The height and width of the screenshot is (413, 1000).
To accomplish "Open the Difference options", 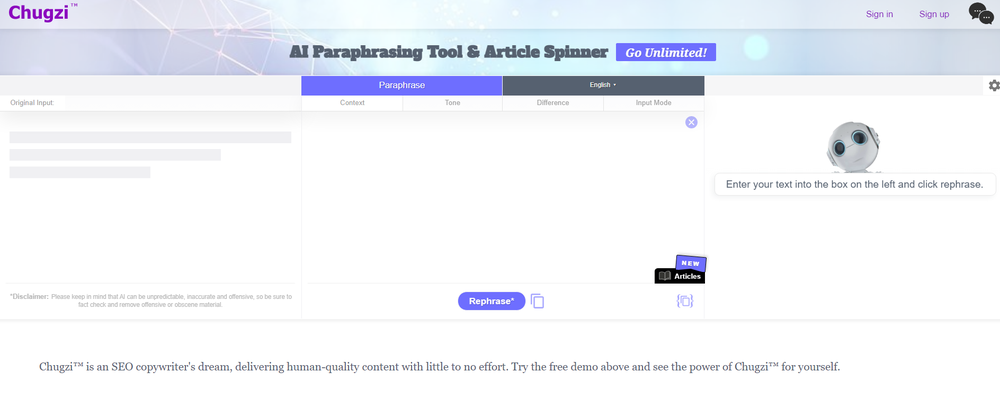I will 553,103.
